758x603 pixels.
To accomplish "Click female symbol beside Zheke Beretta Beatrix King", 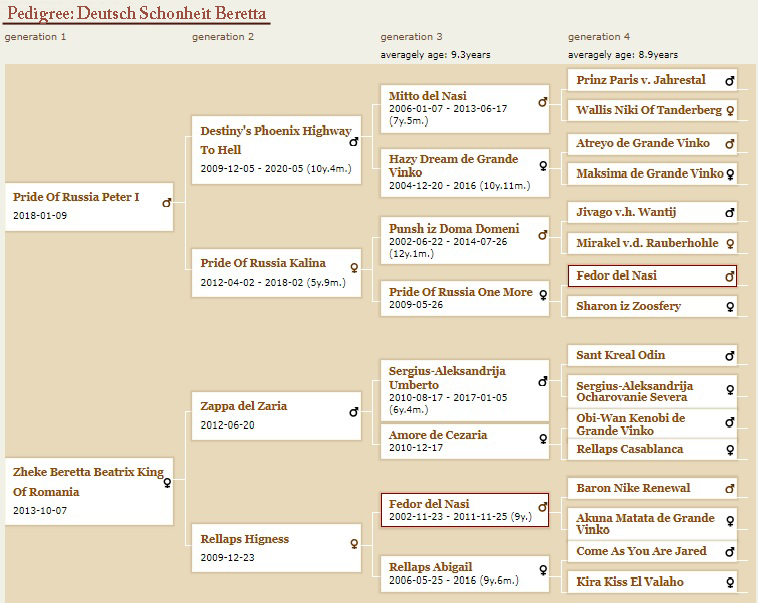I will 167,482.
